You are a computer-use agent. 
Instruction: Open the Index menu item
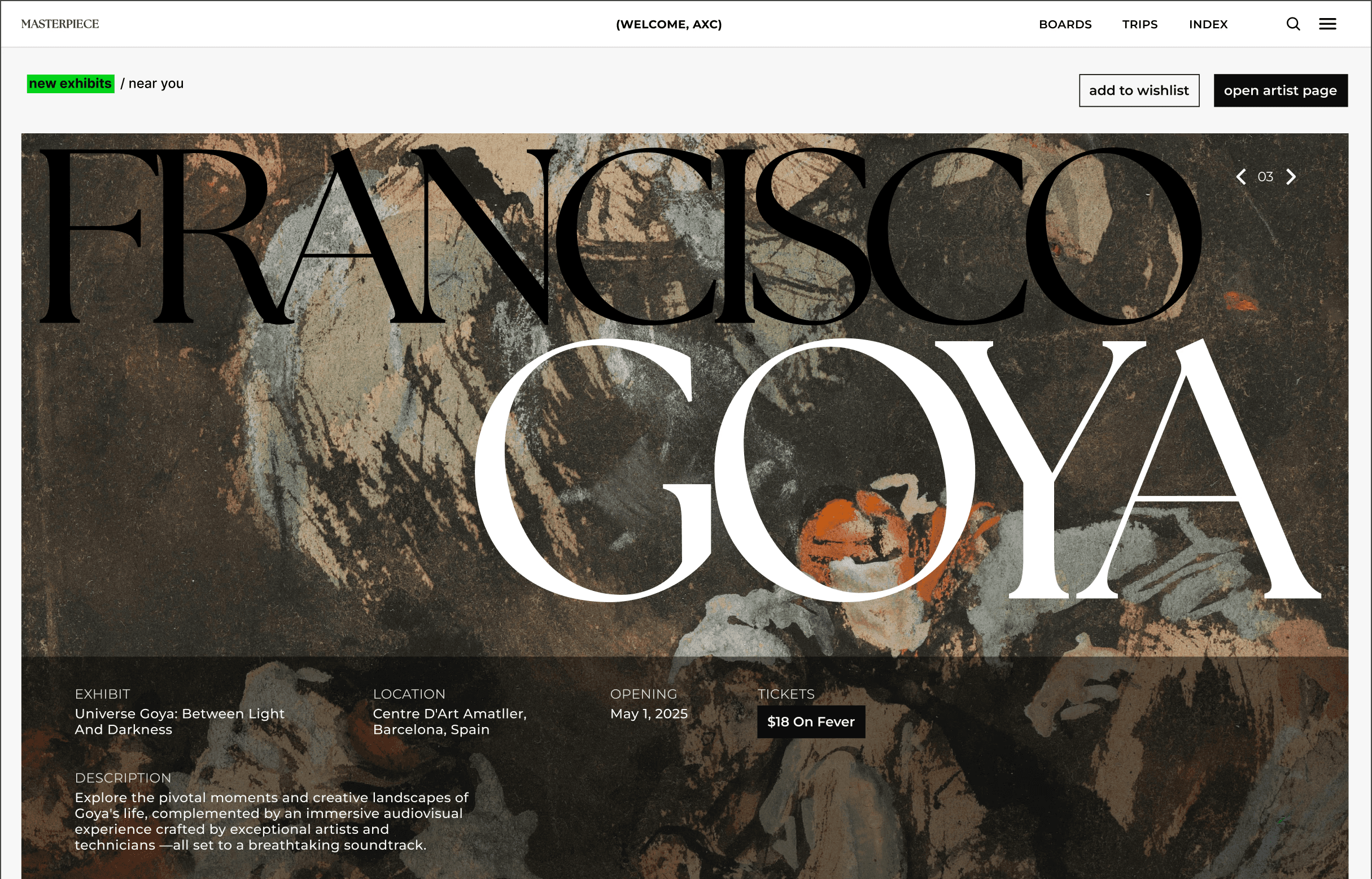click(x=1208, y=24)
